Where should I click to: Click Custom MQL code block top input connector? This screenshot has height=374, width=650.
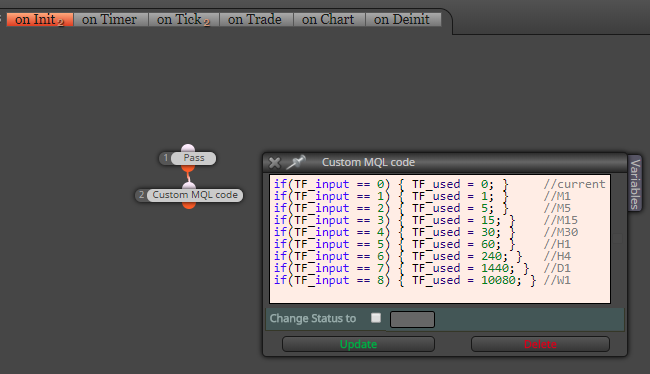(189, 186)
